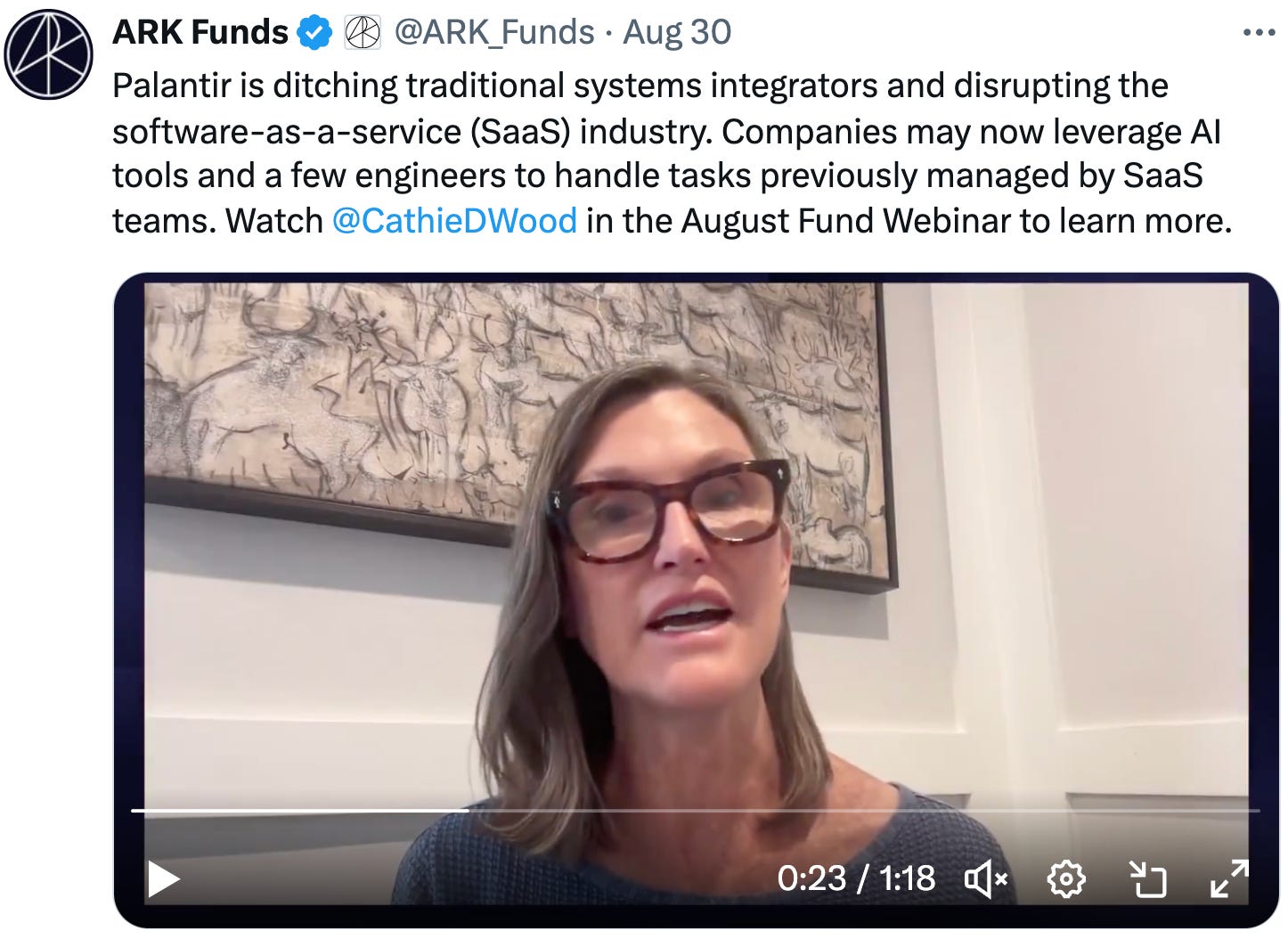The image size is (1288, 939).
Task: Click the ARK Funds display name
Action: tap(200, 33)
